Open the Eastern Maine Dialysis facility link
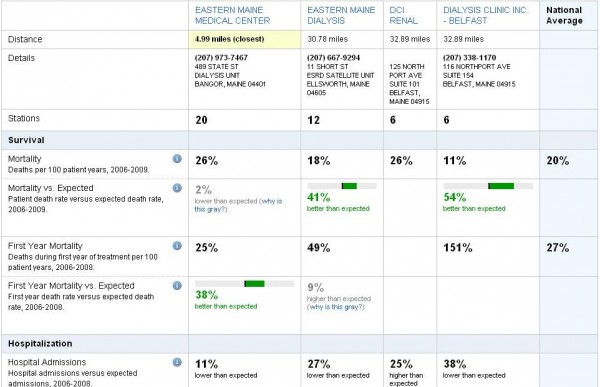 click(x=341, y=15)
